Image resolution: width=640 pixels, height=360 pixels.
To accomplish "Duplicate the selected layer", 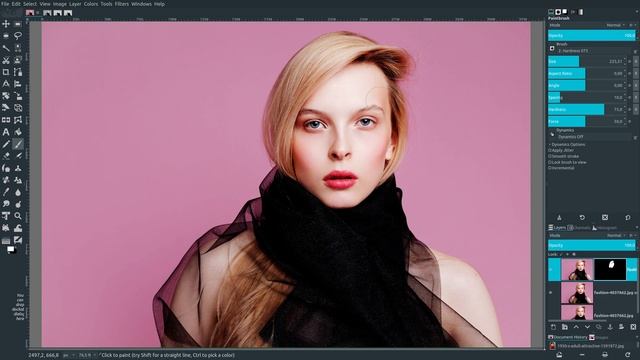I will pyautogui.click(x=599, y=327).
